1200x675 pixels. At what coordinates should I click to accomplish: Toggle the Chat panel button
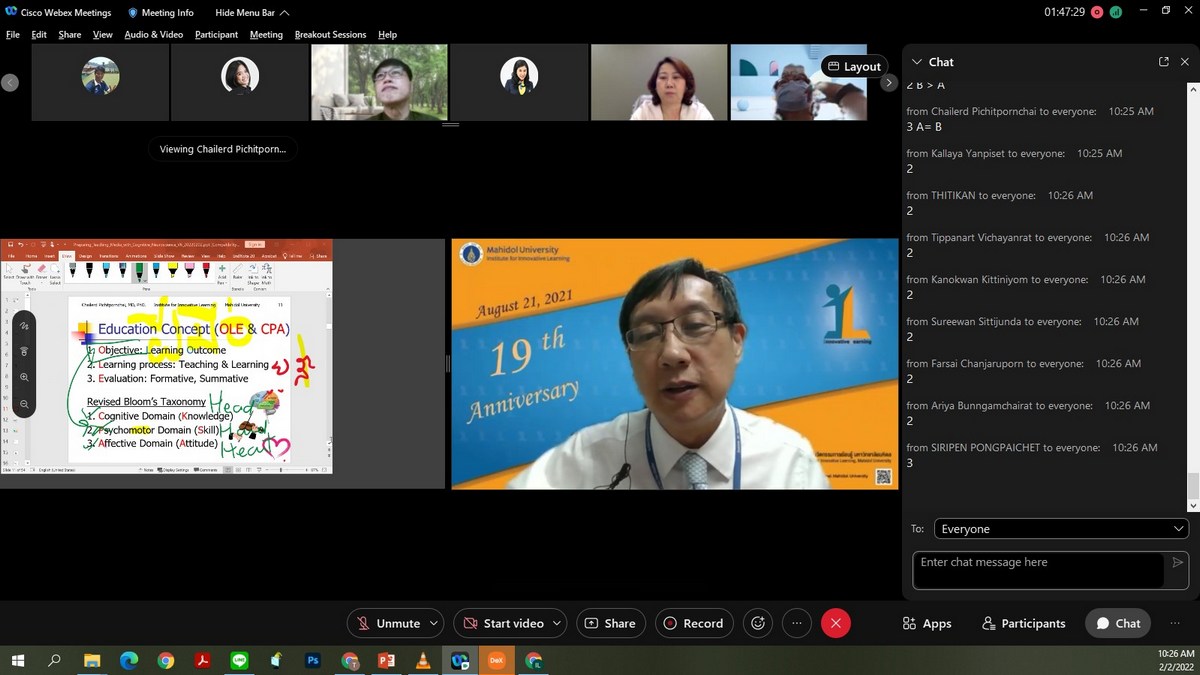pos(1118,623)
